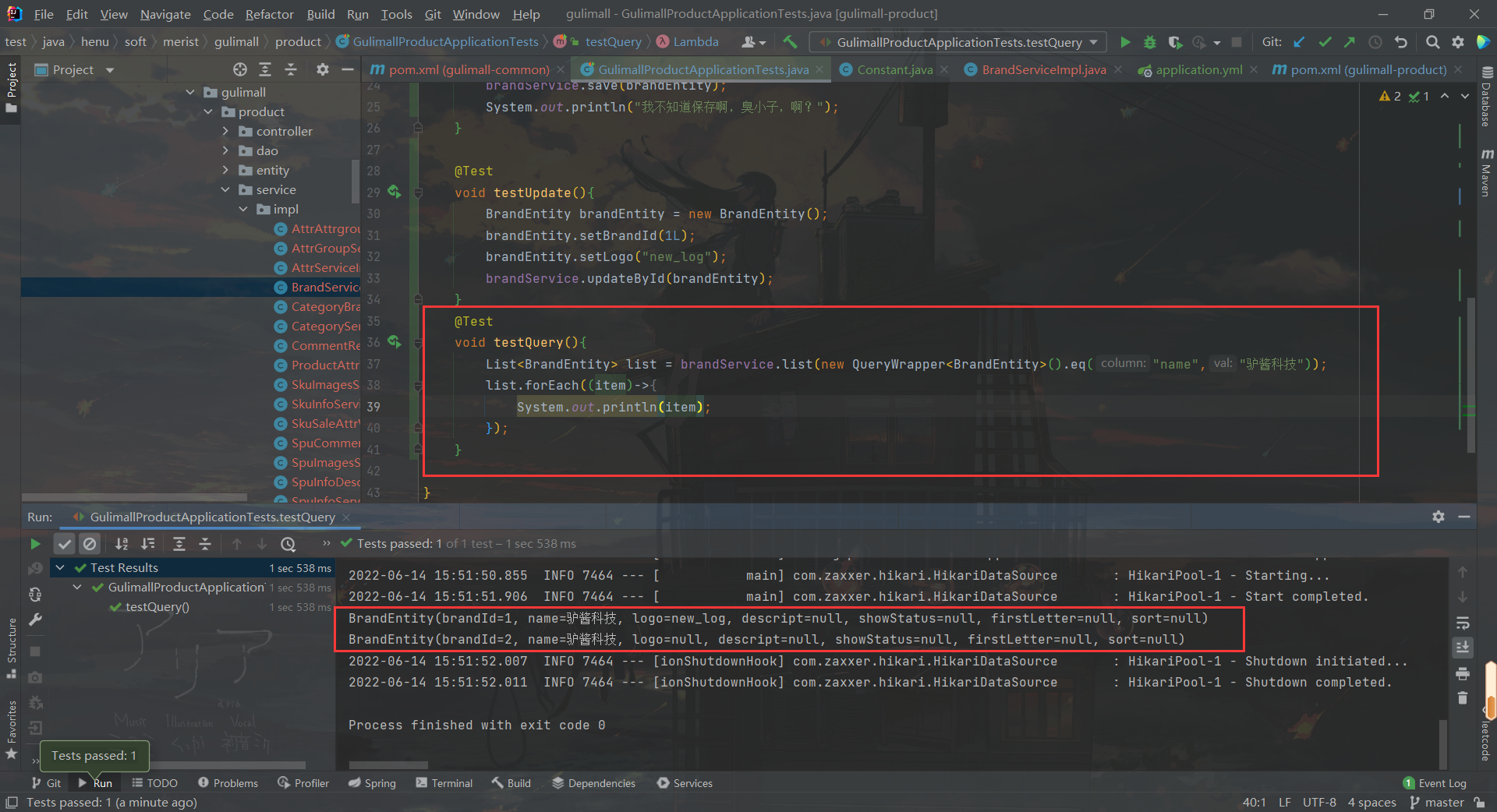Switch to the application.yml tab
Screen dimensions: 1497x812
click(x=1198, y=70)
